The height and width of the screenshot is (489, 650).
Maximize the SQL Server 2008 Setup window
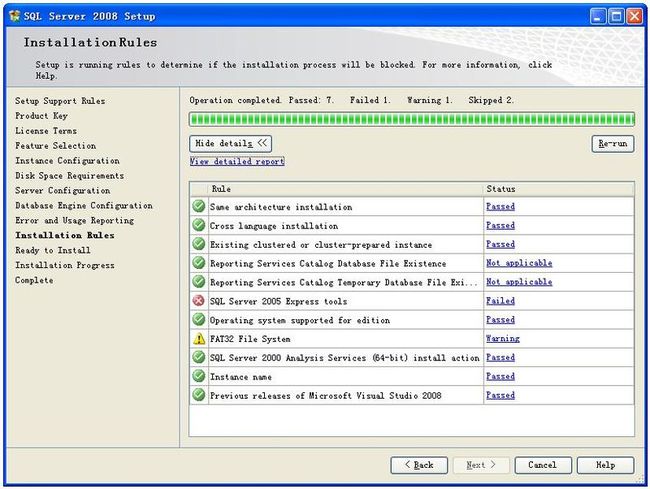pos(616,17)
